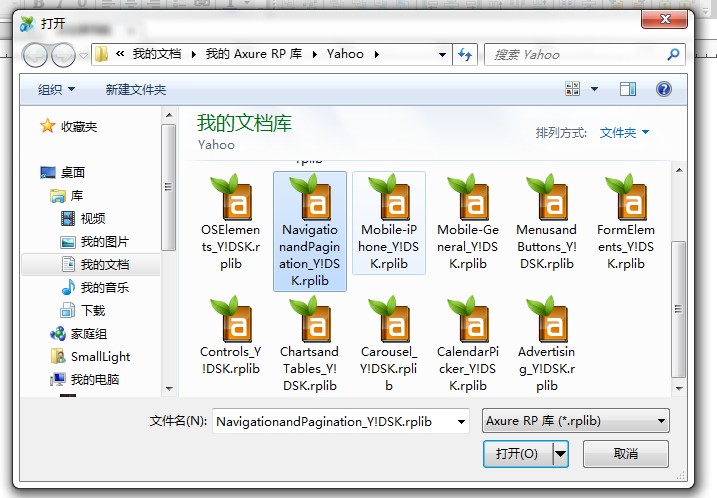Open the 文件名 history dropdown arrow
The width and height of the screenshot is (717, 498).
point(461,422)
